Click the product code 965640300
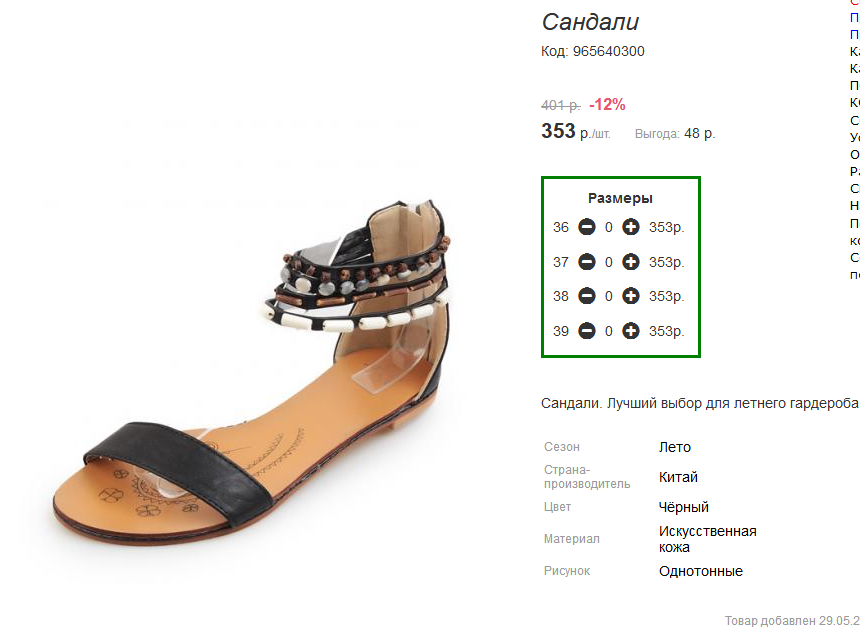This screenshot has height=629, width=860. click(608, 51)
